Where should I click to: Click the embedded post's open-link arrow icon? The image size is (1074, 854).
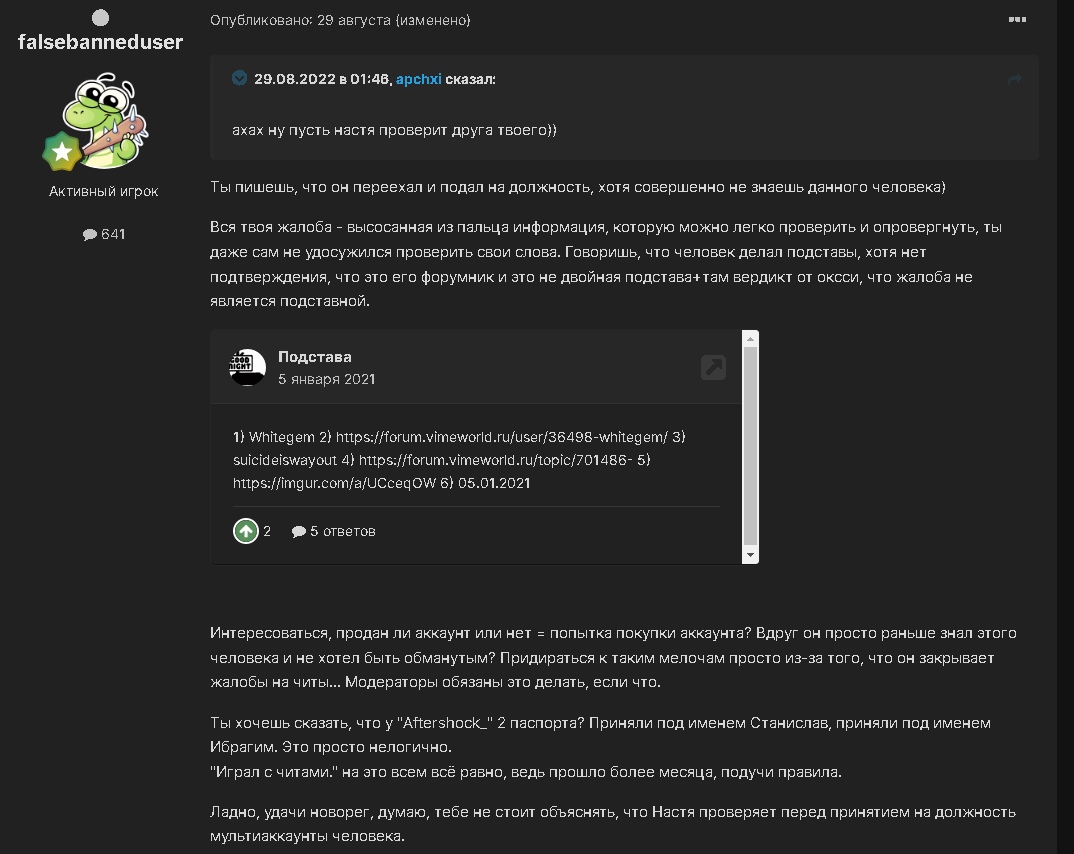coord(713,367)
